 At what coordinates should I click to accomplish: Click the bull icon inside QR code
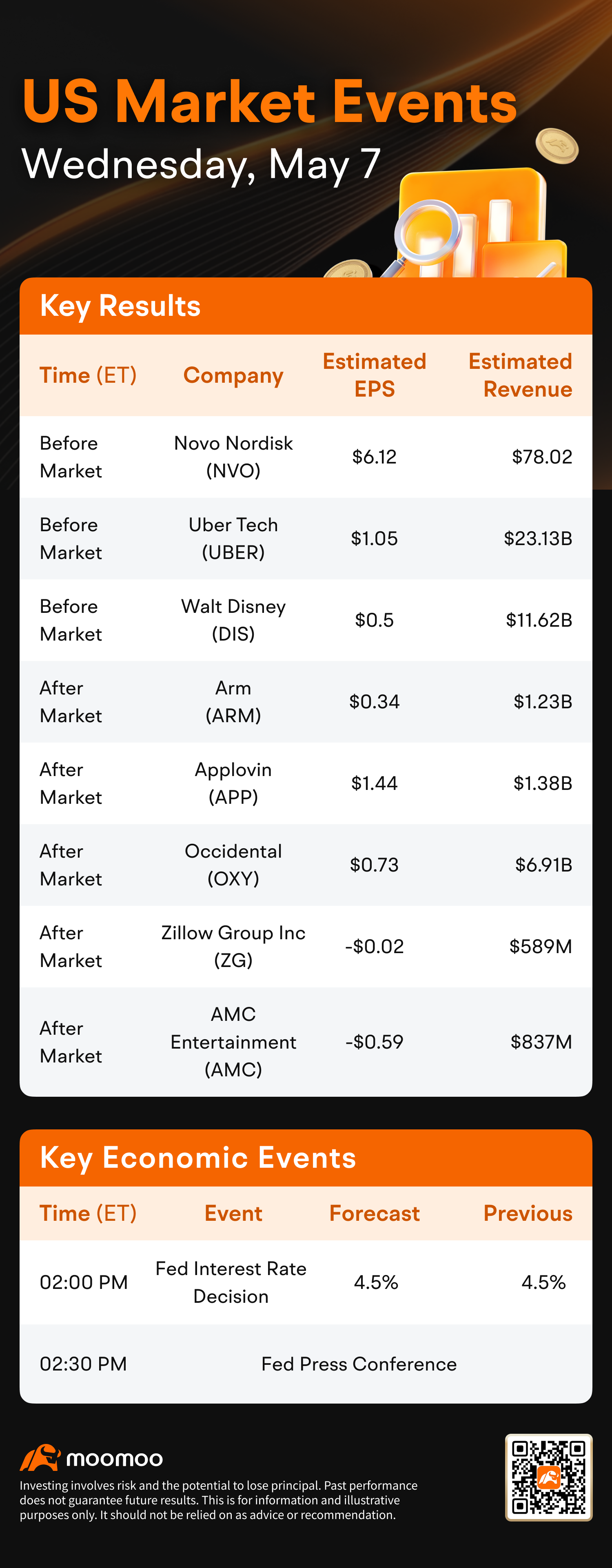click(549, 1477)
